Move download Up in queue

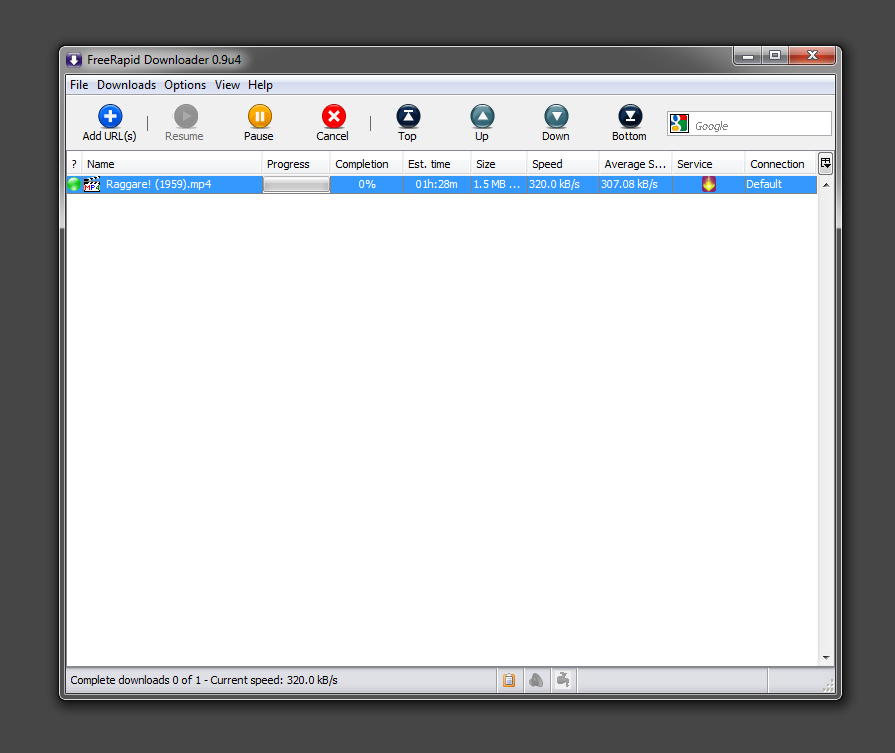pyautogui.click(x=482, y=123)
